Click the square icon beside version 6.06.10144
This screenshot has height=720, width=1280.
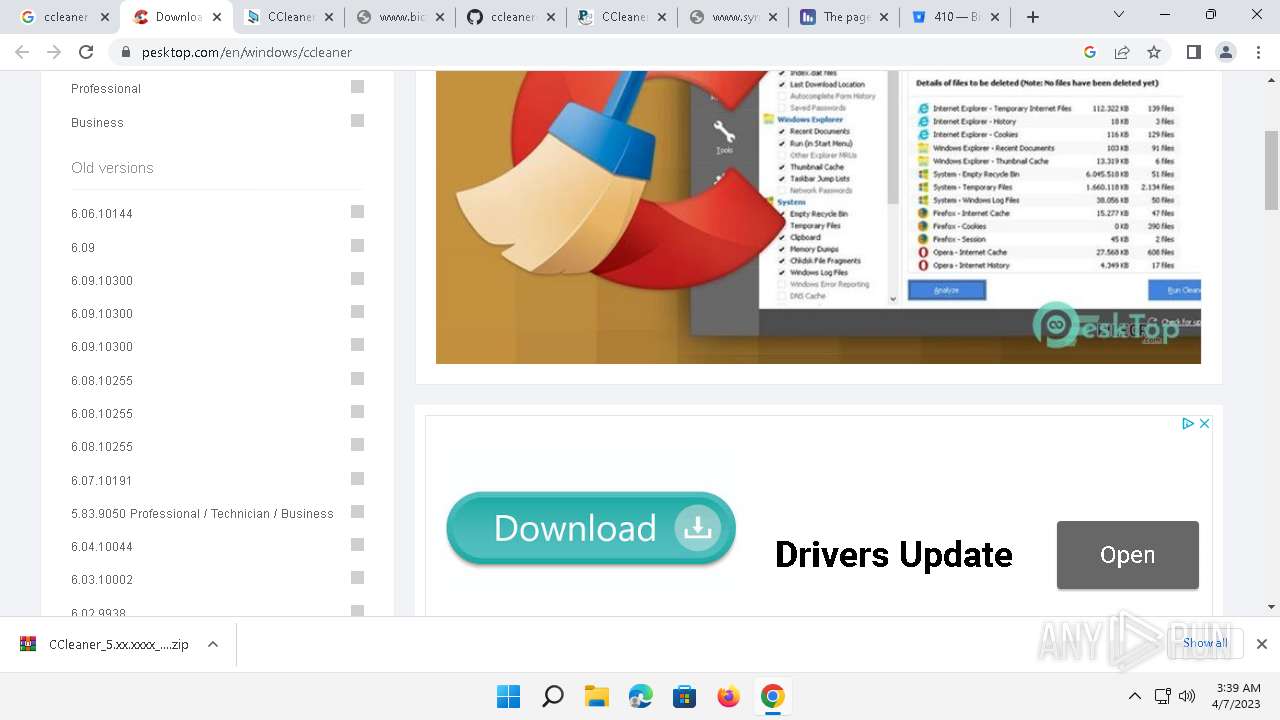[357, 212]
